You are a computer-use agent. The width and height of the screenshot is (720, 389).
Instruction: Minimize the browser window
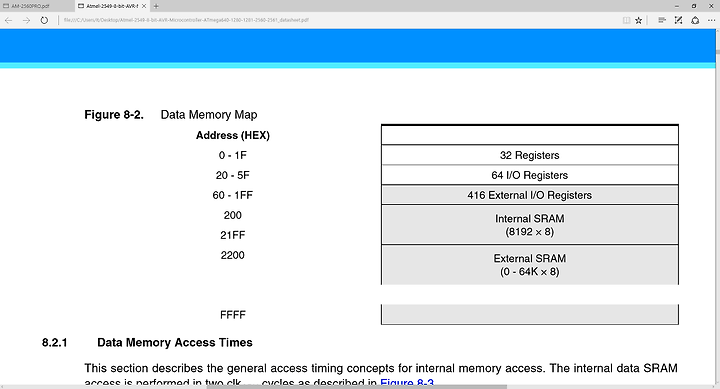[676, 6]
